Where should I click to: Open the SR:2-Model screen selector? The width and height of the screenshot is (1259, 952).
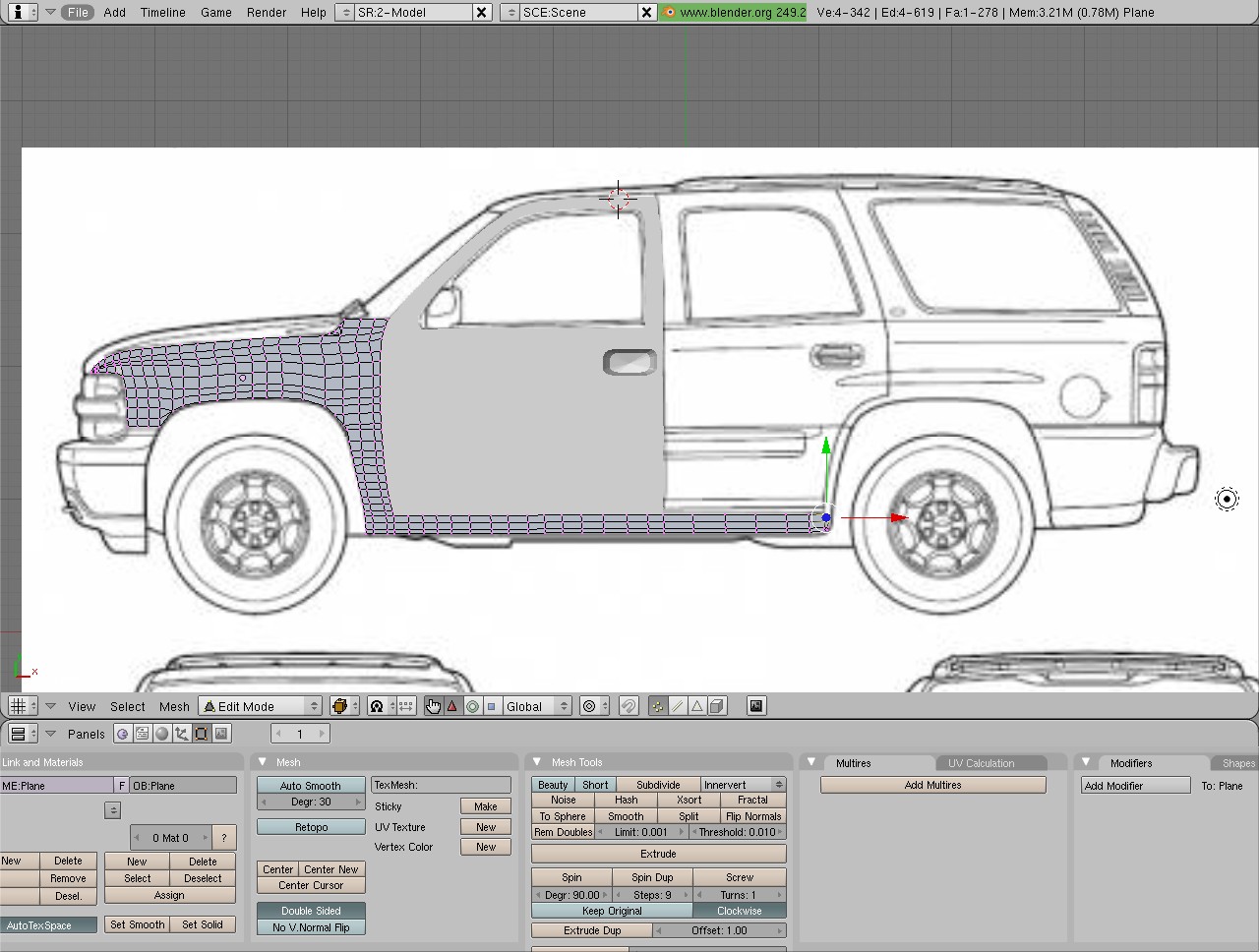[x=403, y=12]
